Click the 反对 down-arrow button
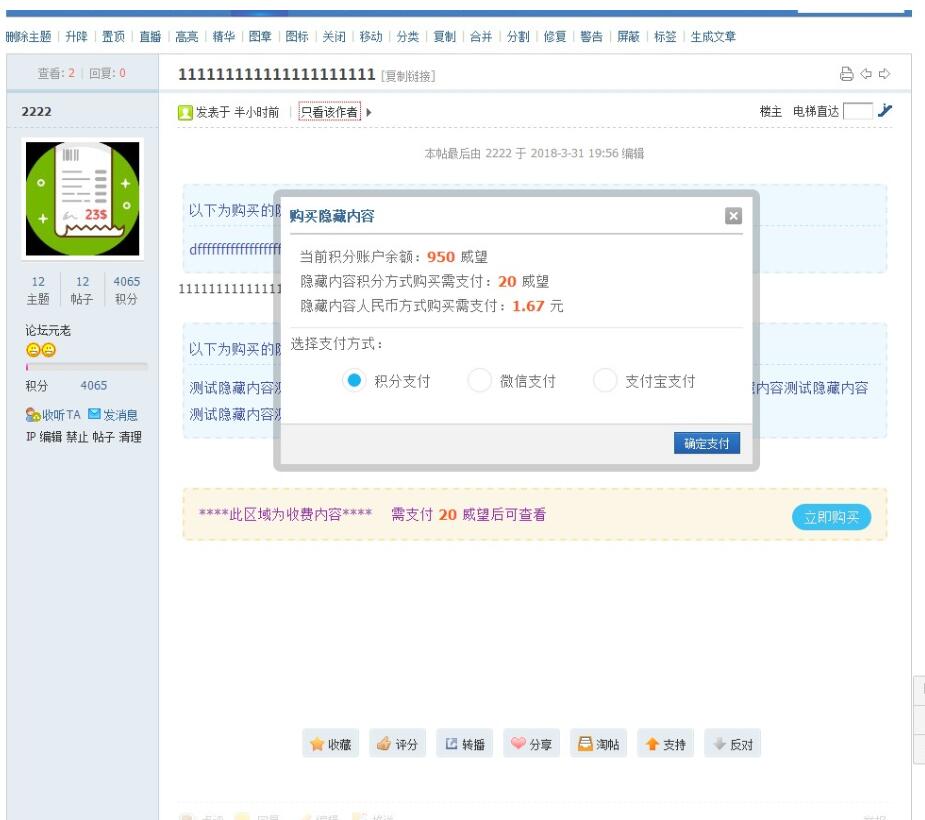 pos(732,744)
